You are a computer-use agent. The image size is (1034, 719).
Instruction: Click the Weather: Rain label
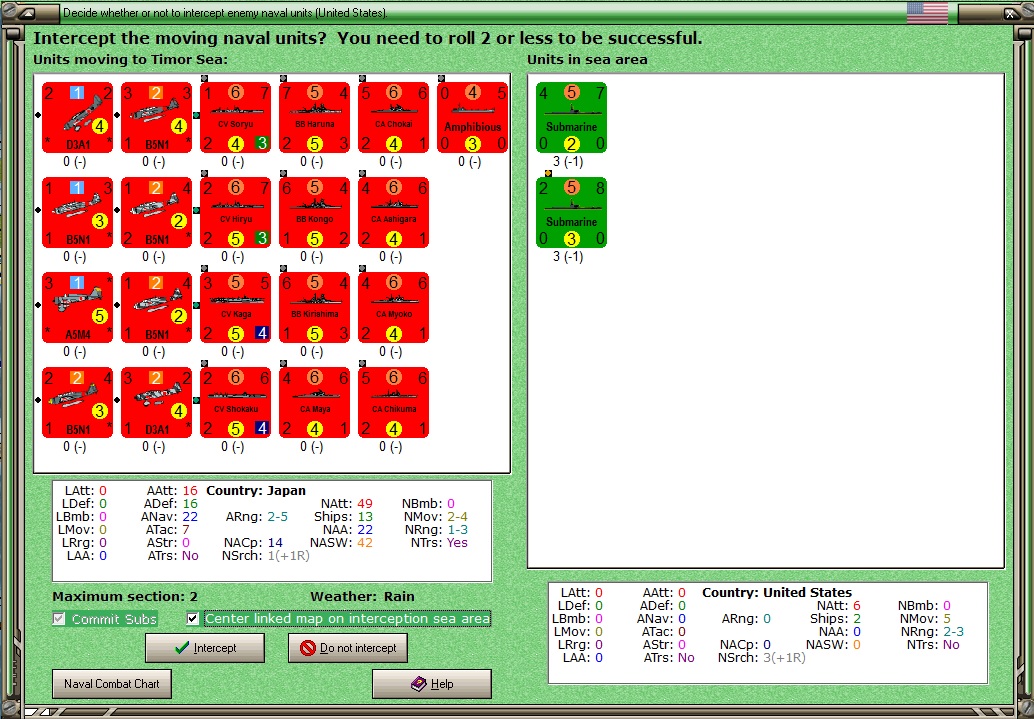click(362, 596)
